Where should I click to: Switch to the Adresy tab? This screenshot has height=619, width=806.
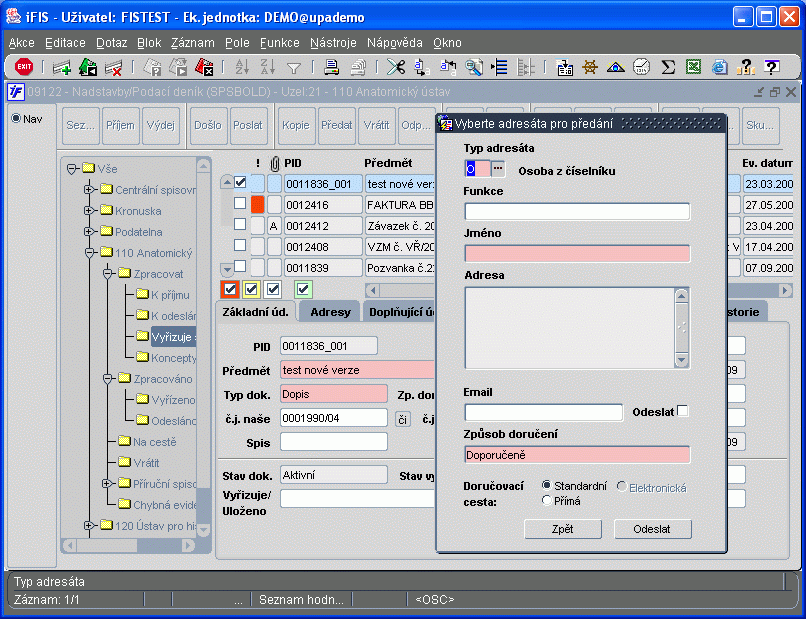click(330, 312)
